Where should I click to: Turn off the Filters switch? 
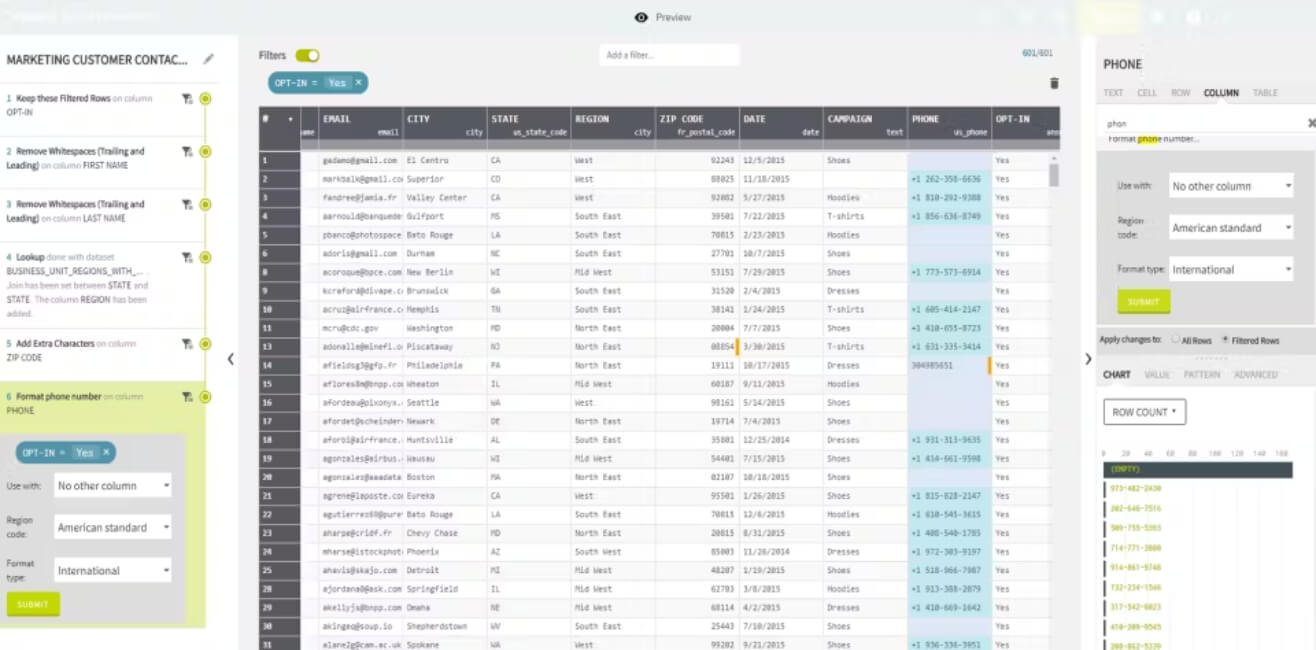click(307, 56)
